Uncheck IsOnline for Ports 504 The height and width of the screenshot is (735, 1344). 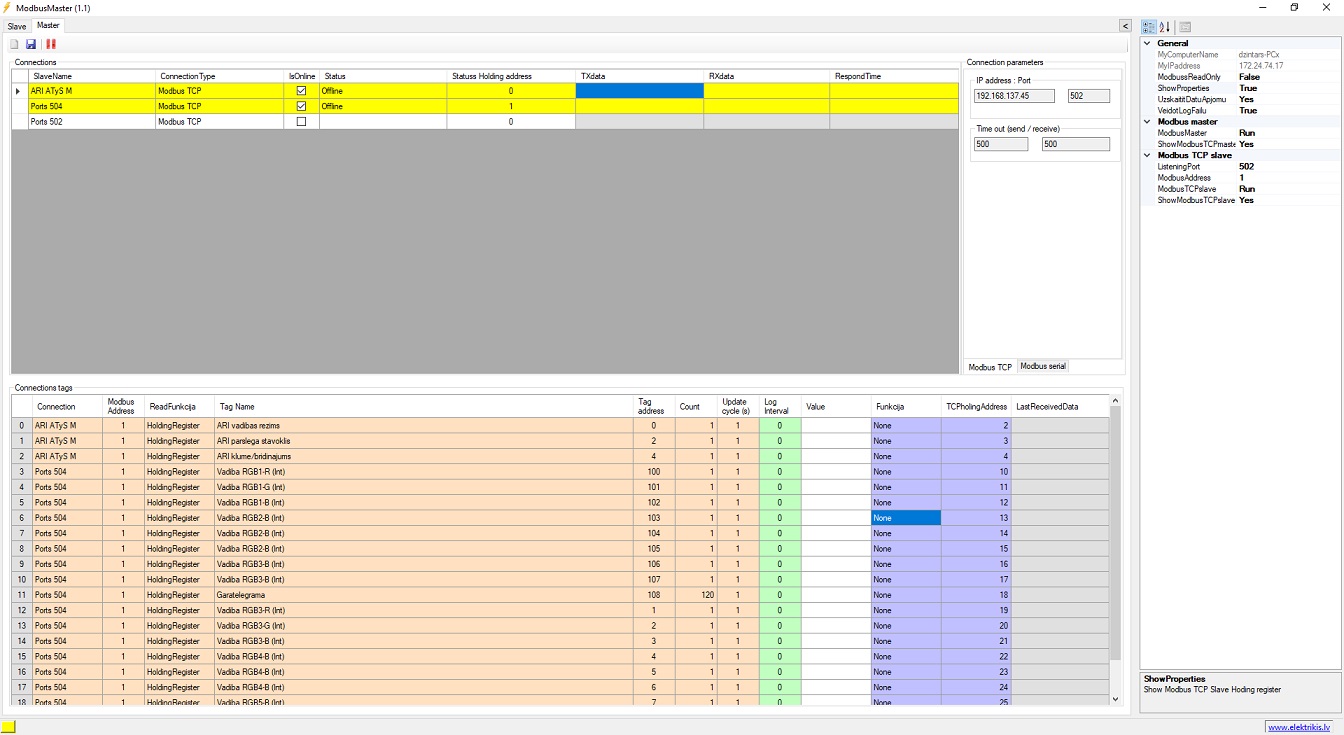(x=302, y=106)
